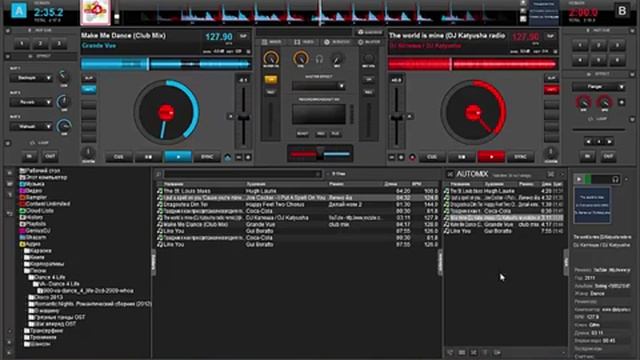The image size is (640, 360).
Task: Trigger deck A hot cue 2
Action: point(40,44)
